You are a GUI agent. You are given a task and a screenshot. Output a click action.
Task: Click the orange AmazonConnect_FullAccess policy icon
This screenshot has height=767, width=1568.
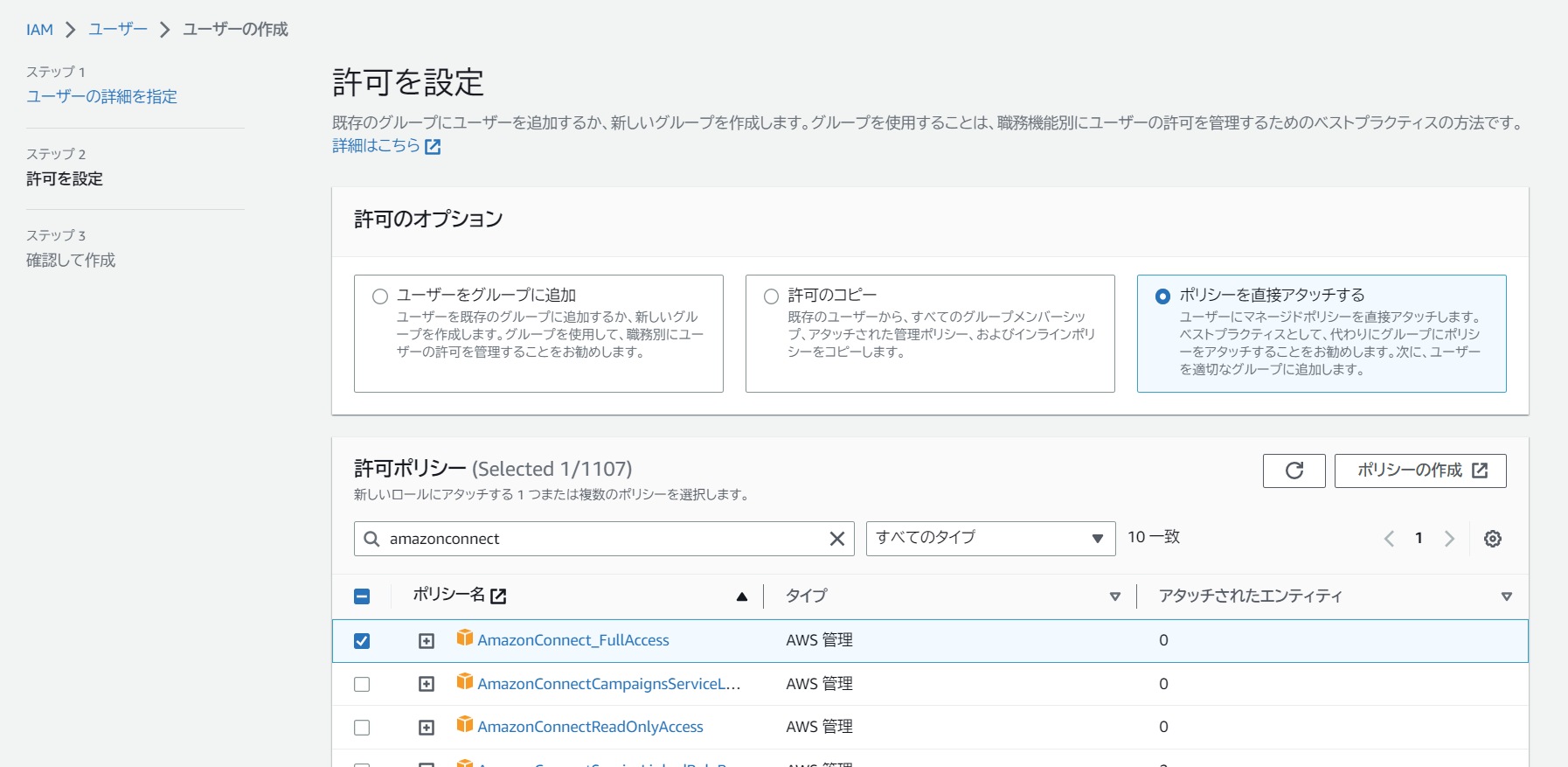click(465, 638)
